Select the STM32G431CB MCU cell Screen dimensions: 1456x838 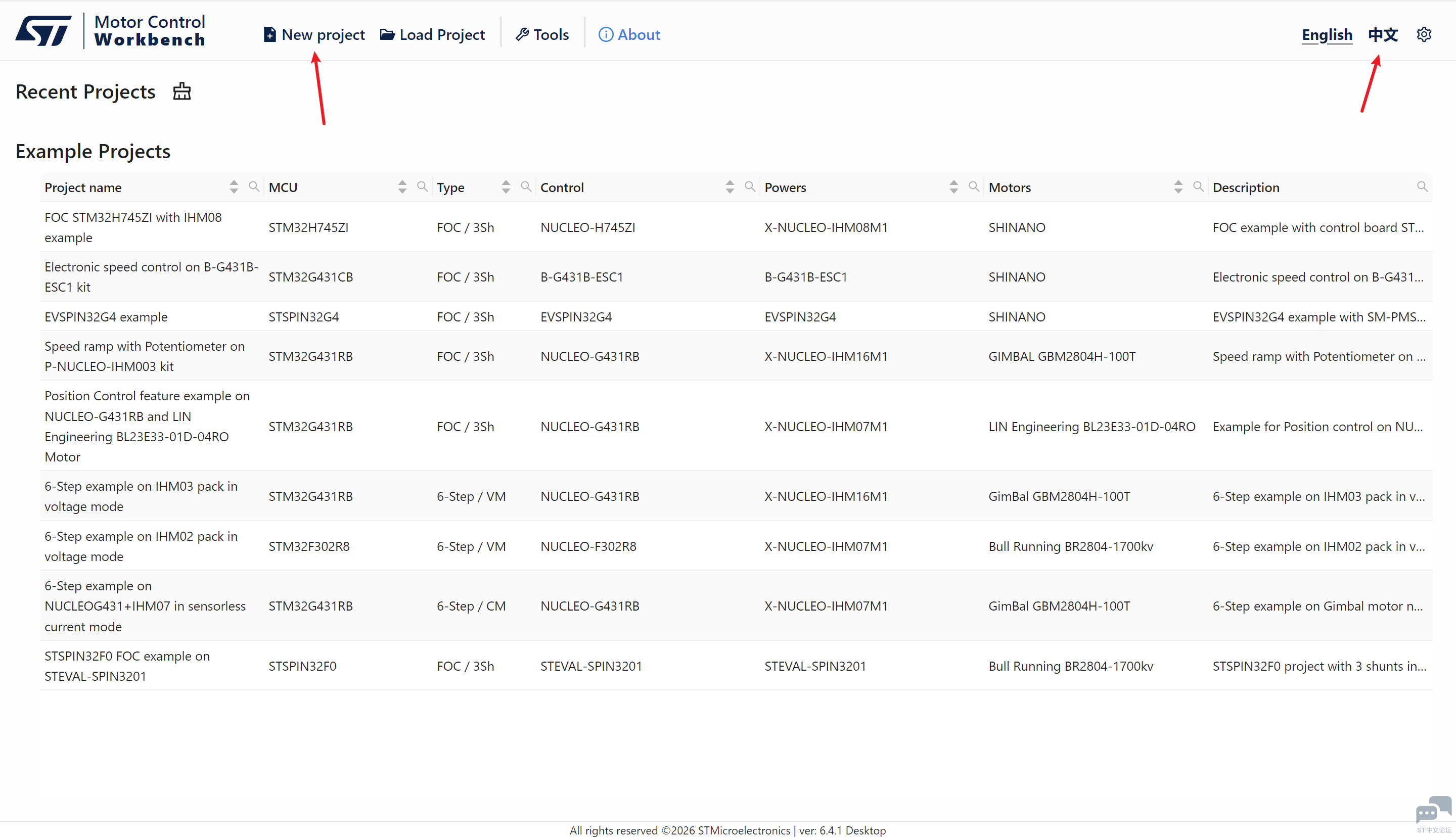(x=311, y=277)
